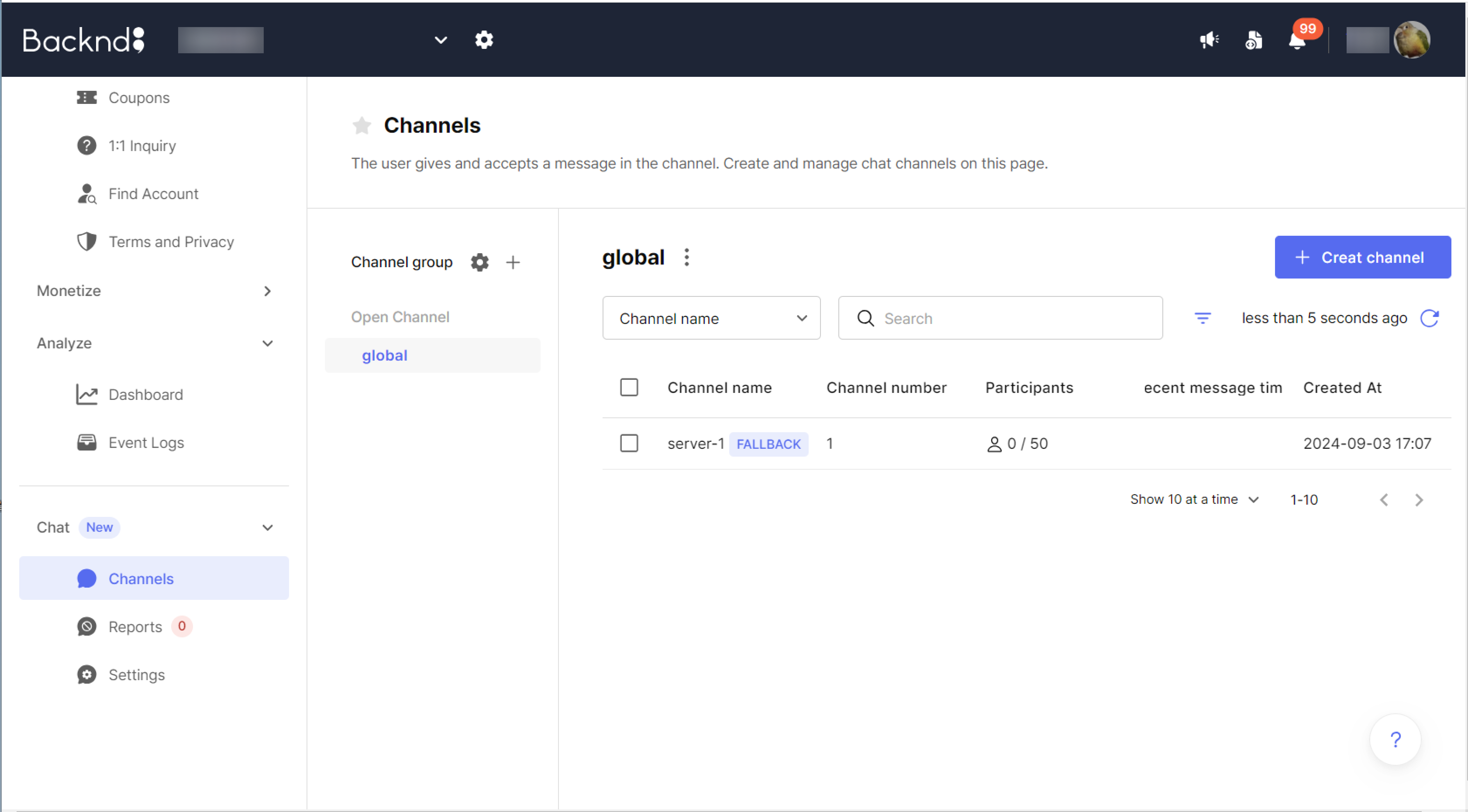Click the New badge next to Chat
Image resolution: width=1468 pixels, height=812 pixels.
tap(99, 527)
